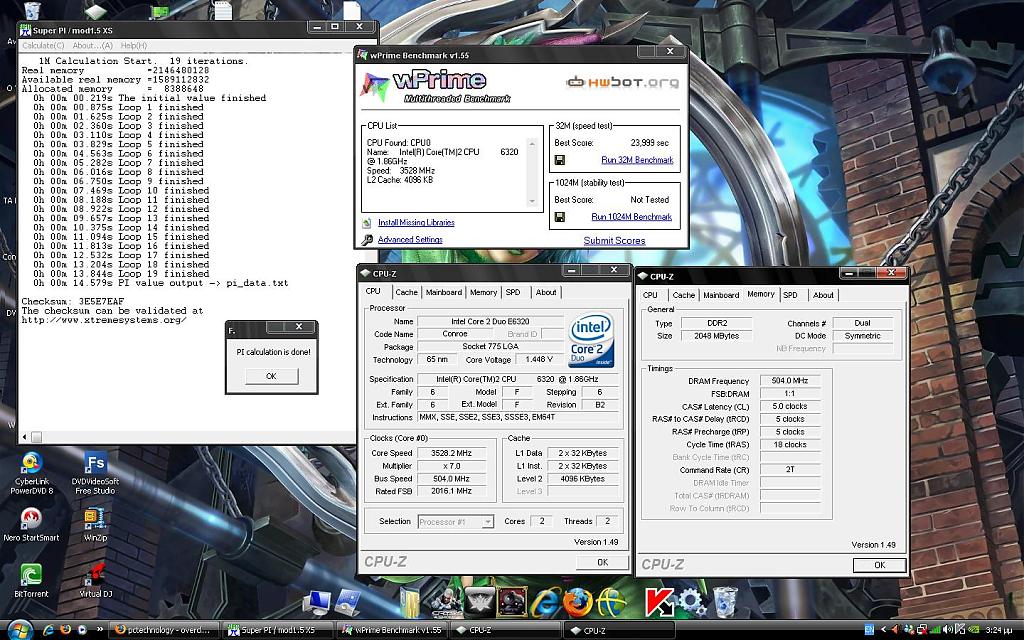The image size is (1024, 640).
Task: Click the DRAM Frequency value 504.0 MHz
Action: point(790,381)
